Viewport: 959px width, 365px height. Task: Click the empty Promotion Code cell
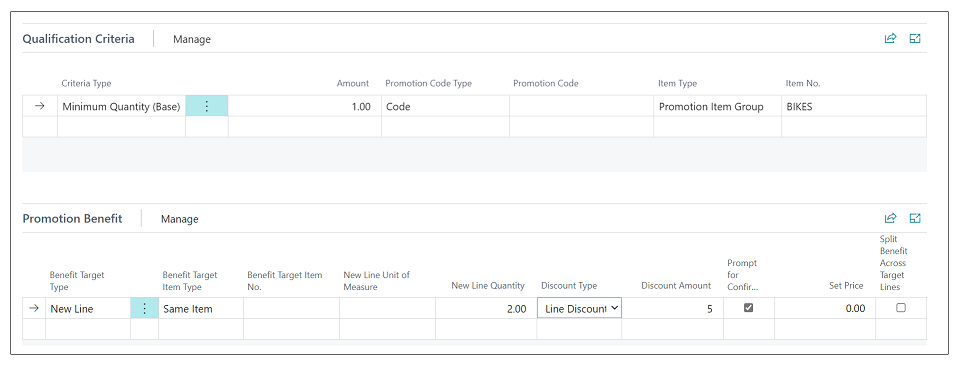[x=581, y=106]
